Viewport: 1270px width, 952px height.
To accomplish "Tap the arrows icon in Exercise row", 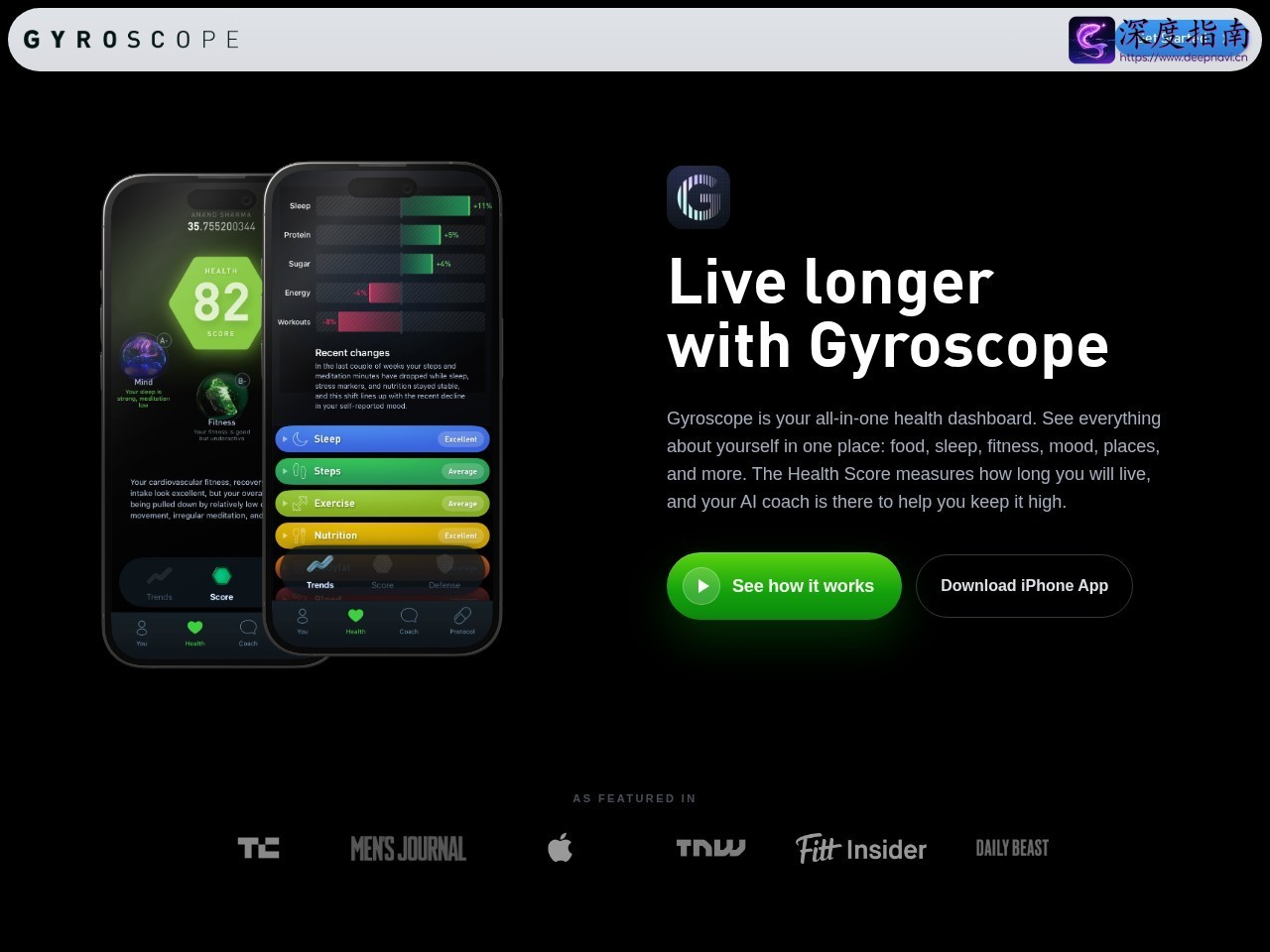I will tap(300, 503).
